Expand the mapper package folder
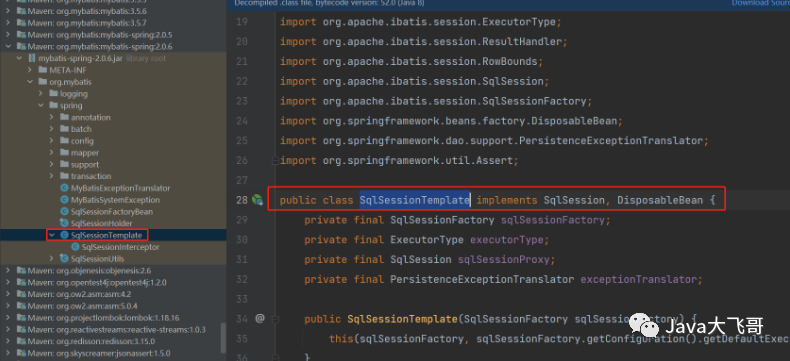The image size is (790, 361). point(51,153)
